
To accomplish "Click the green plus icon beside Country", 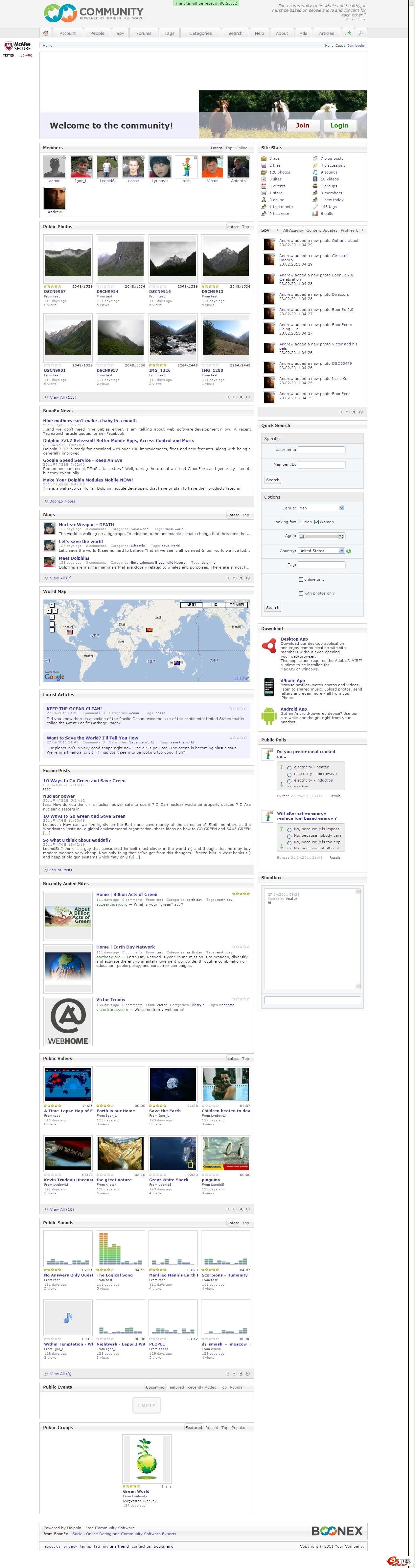I will click(x=349, y=551).
